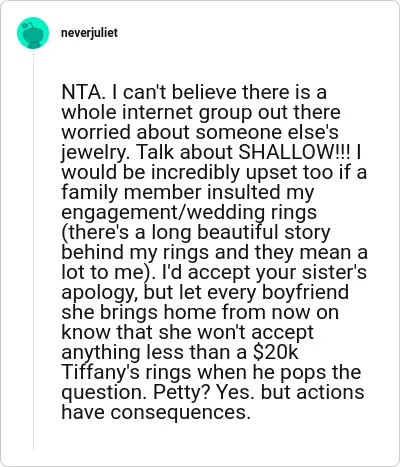Click the word "Tiffany's" in the comment
This screenshot has height=467, width=400.
[x=101, y=372]
